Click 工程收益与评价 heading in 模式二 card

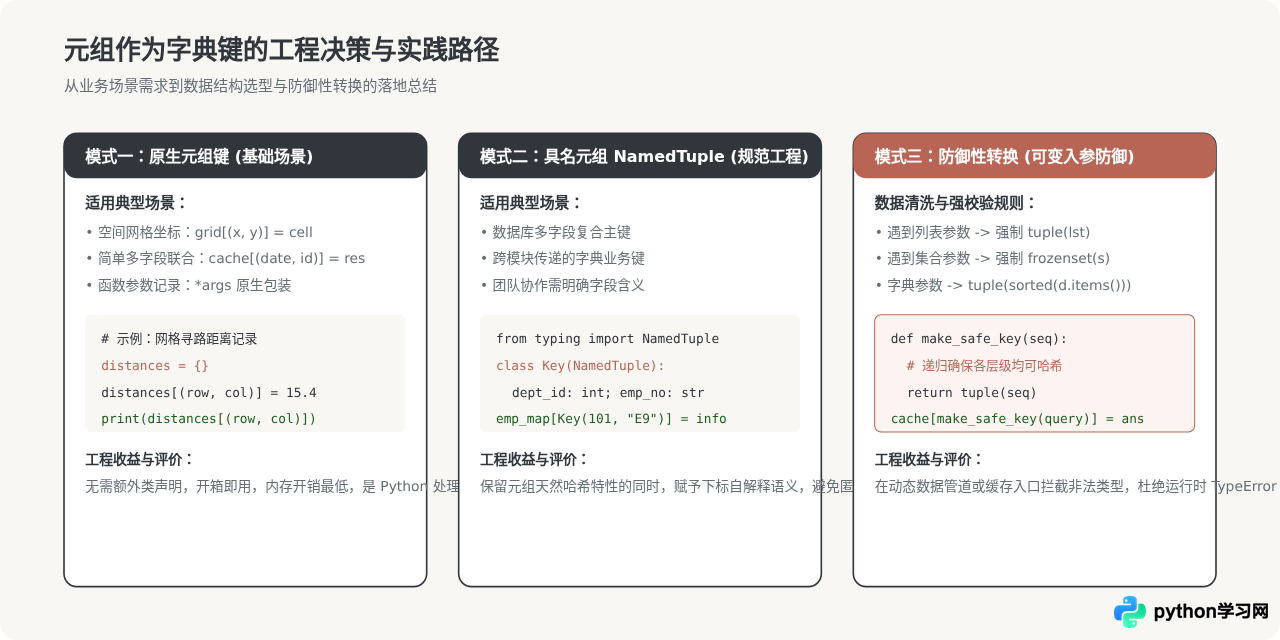(535, 460)
